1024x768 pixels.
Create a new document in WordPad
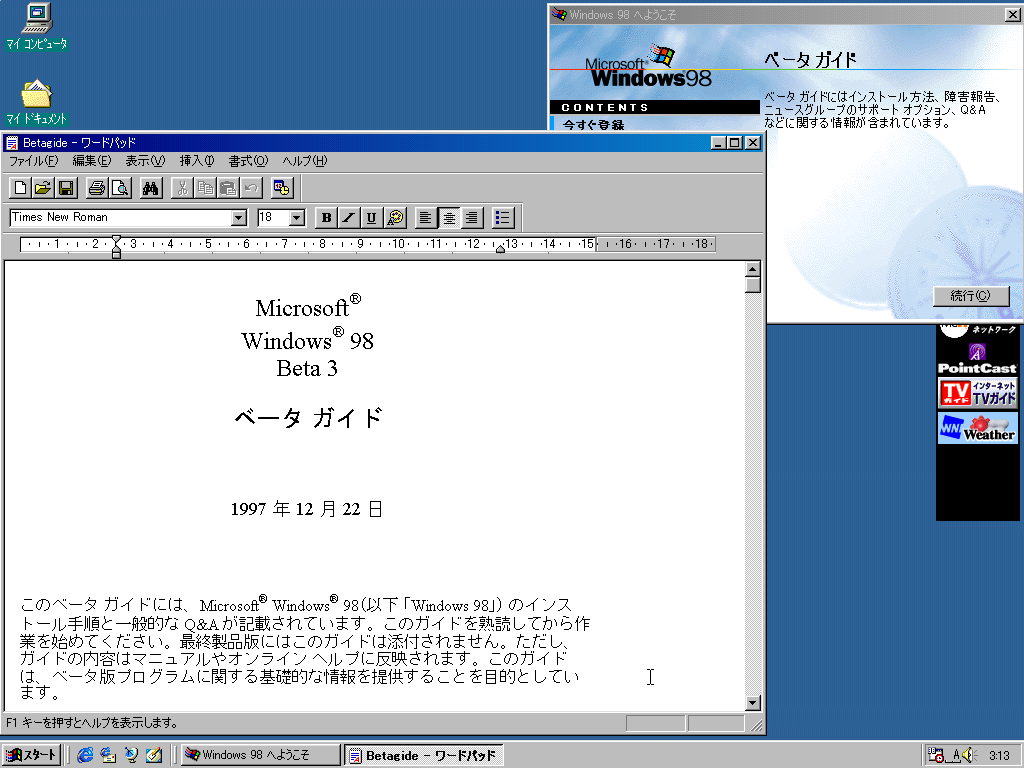click(18, 187)
